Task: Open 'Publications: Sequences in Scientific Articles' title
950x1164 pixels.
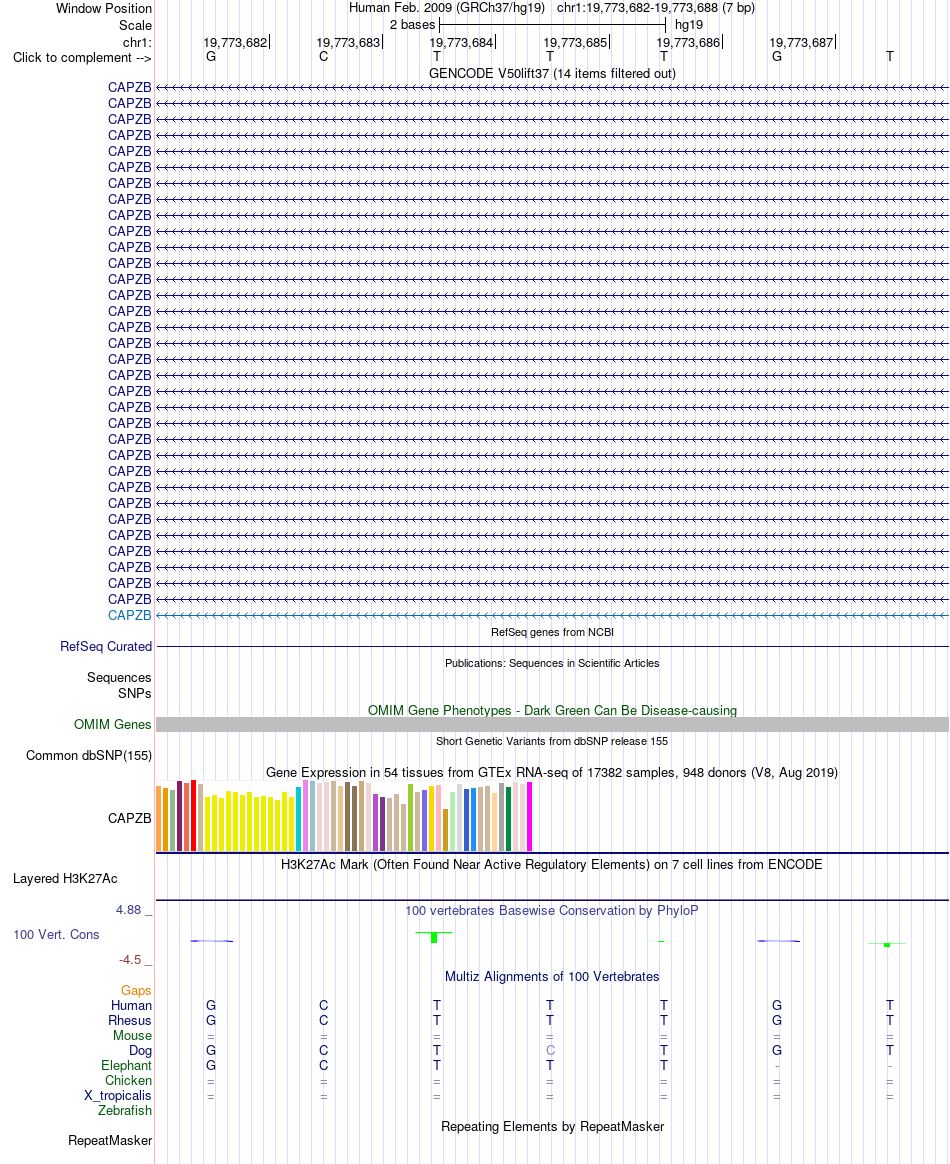Action: coord(552,664)
